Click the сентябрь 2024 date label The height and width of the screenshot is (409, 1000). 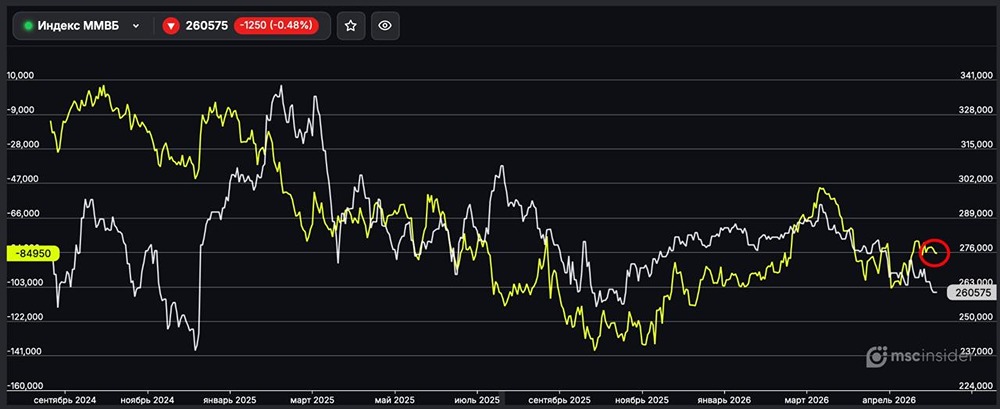67,399
